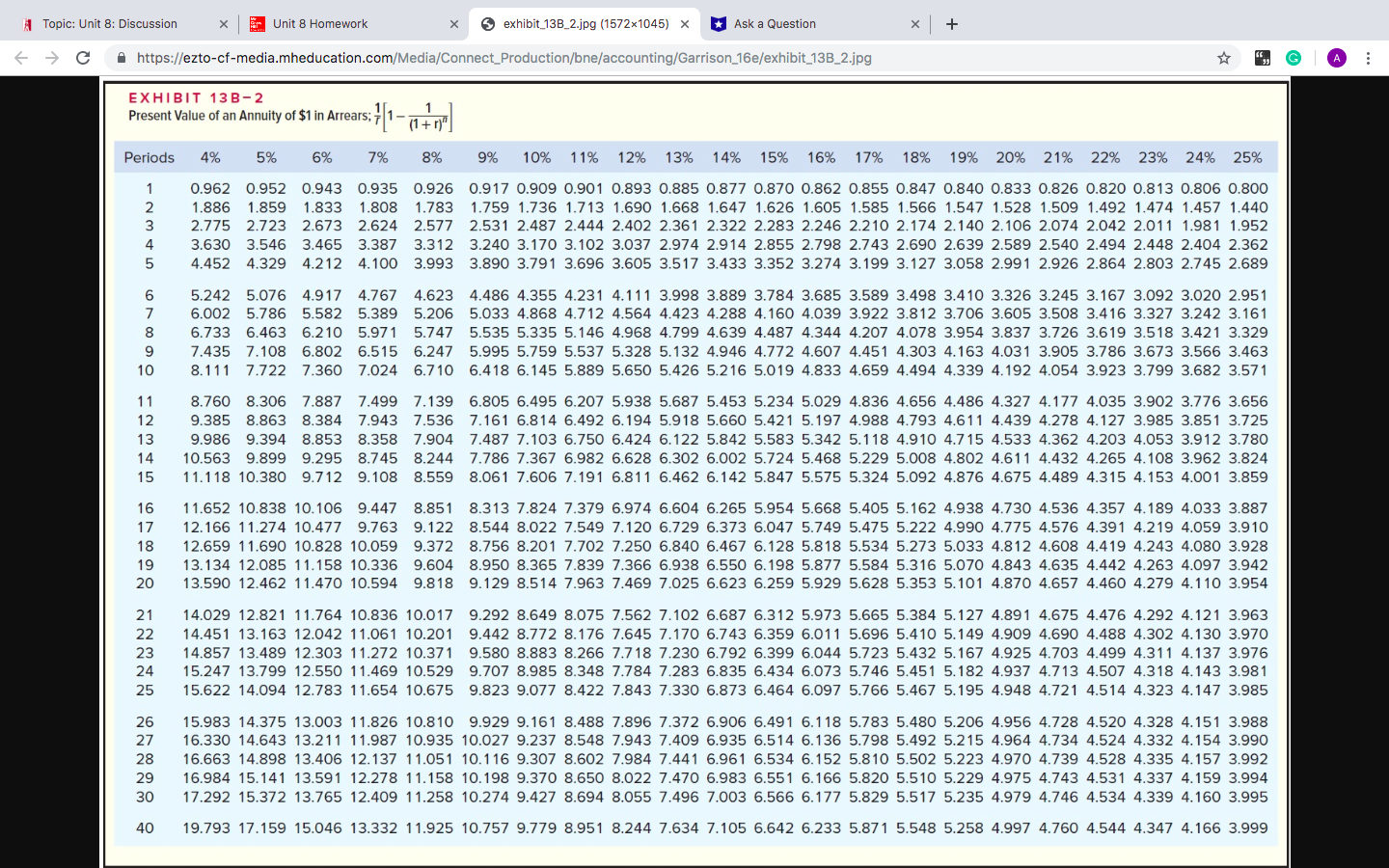Viewport: 1389px width, 868px height.
Task: Click the 12% column header
Action: pos(632,157)
